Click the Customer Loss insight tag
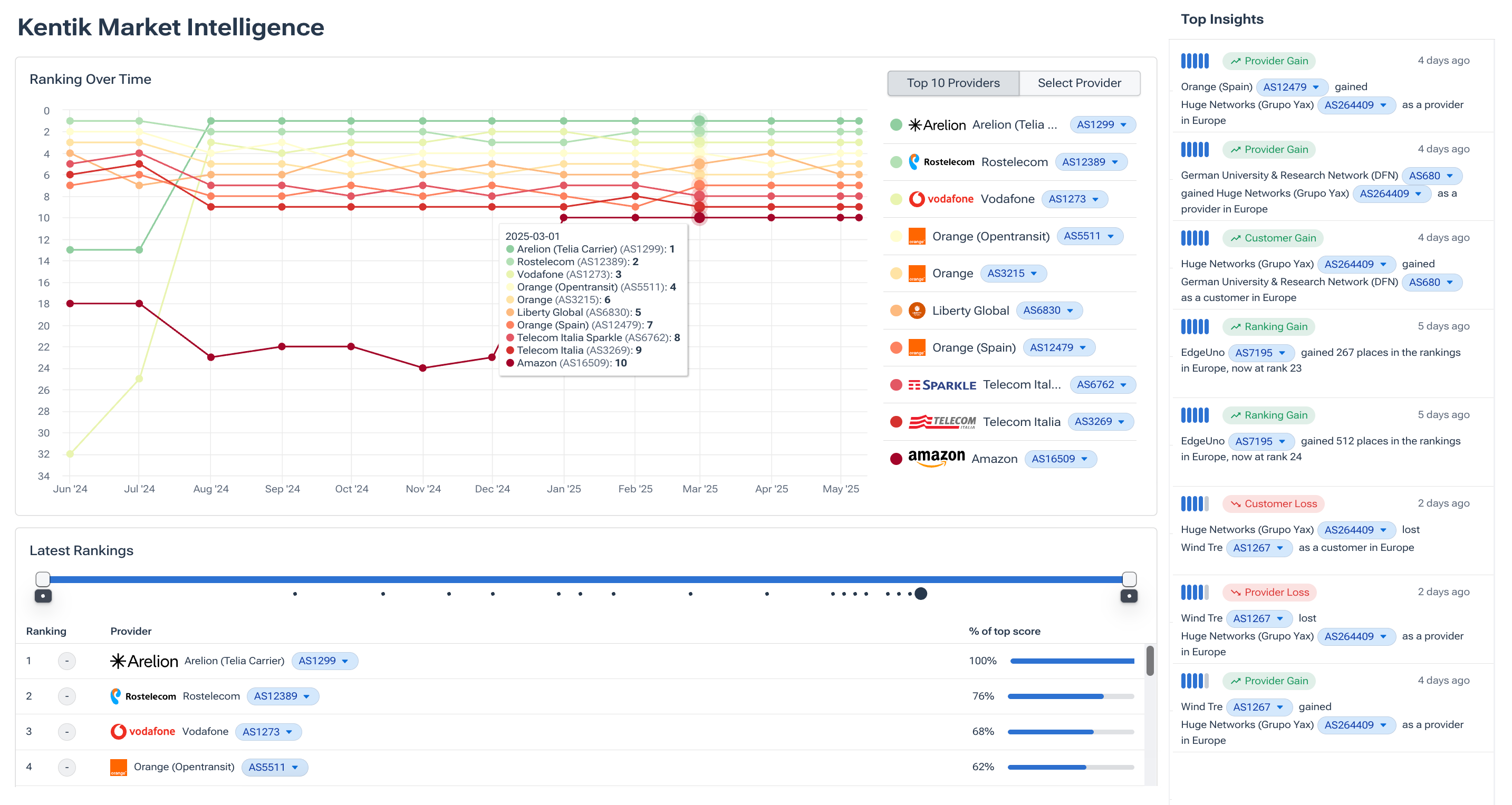Viewport: 1512px width, 805px height. point(1273,503)
